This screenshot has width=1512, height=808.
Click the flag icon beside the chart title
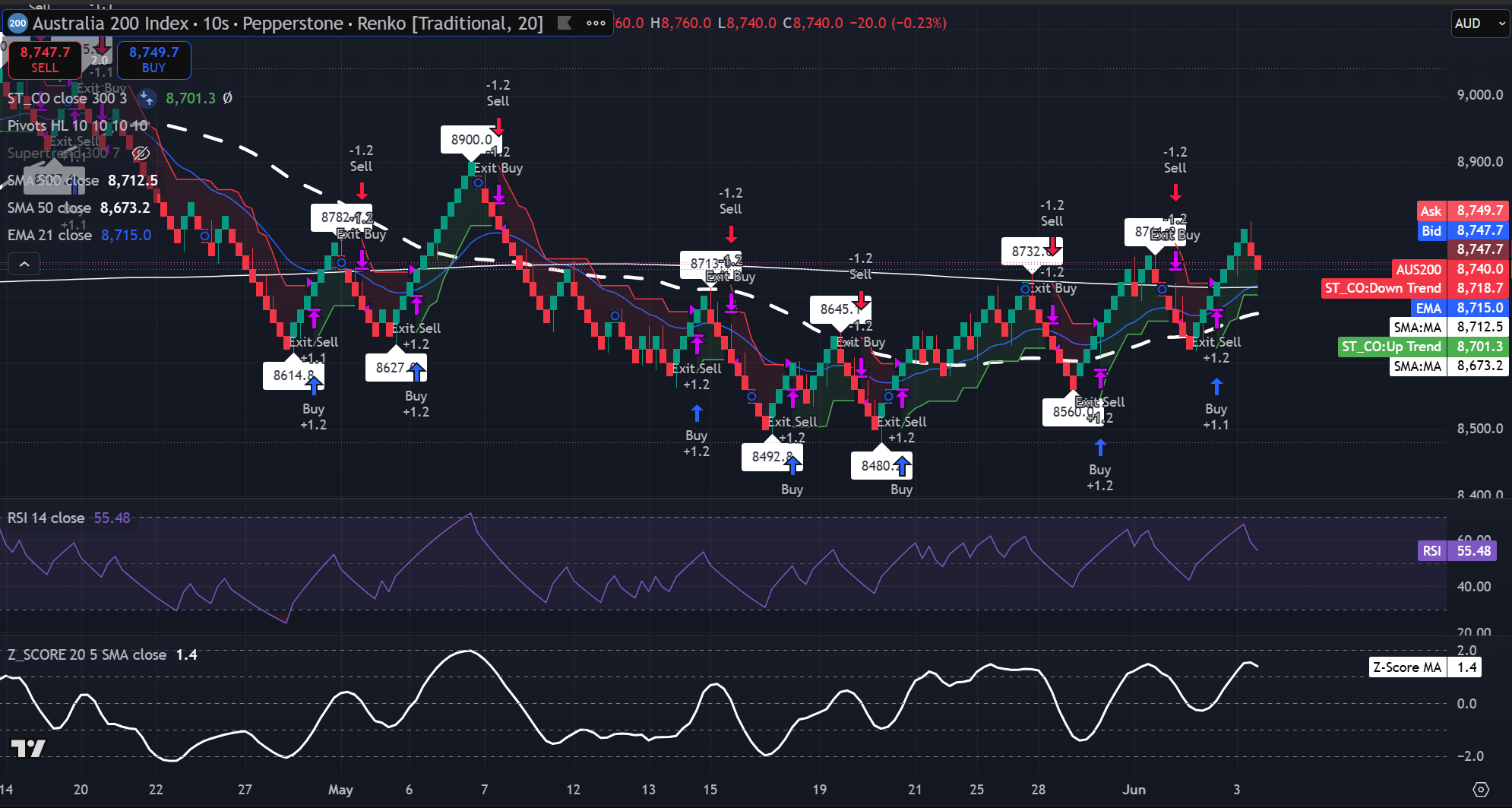click(565, 23)
